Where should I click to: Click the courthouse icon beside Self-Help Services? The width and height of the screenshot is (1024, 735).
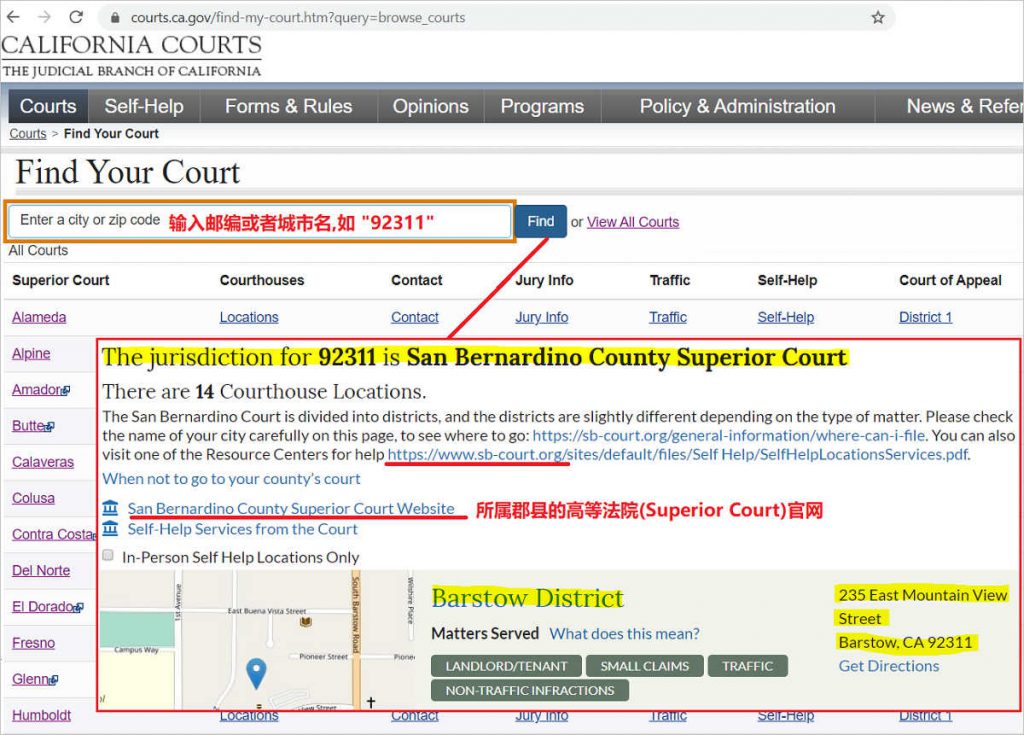click(x=110, y=528)
